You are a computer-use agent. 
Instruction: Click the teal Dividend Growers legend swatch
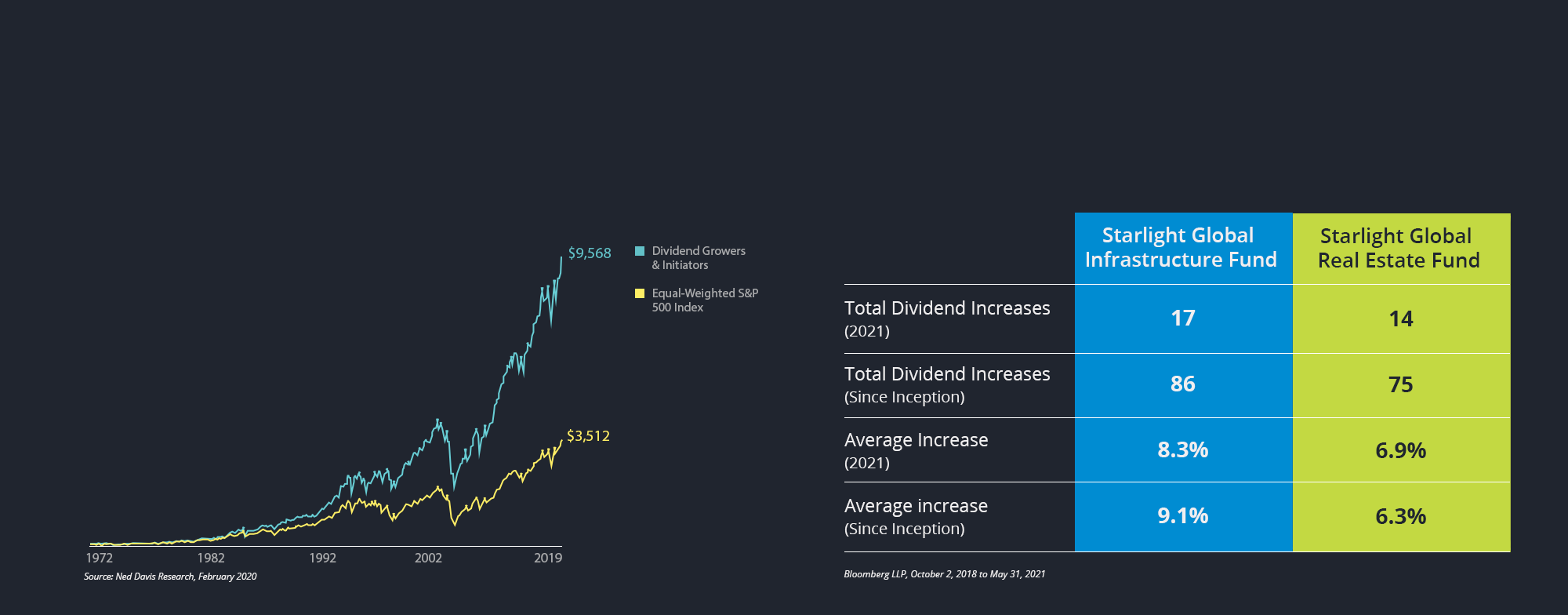(640, 251)
